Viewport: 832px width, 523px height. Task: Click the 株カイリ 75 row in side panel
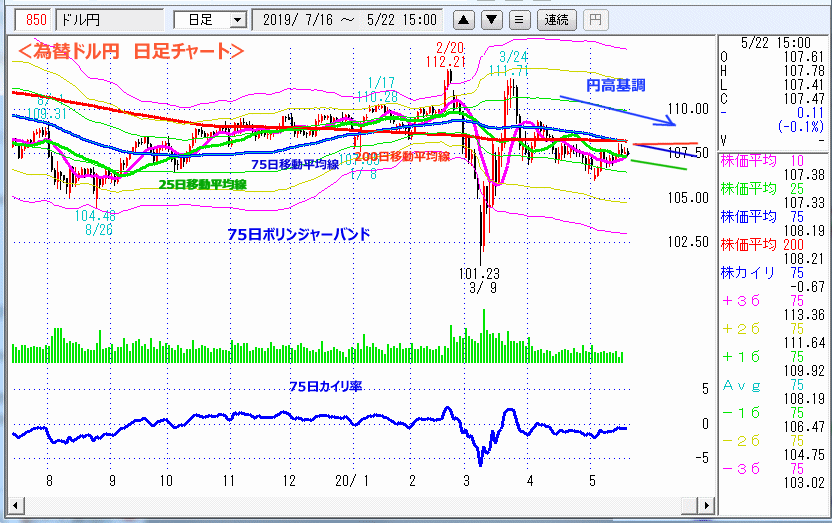tap(771, 272)
